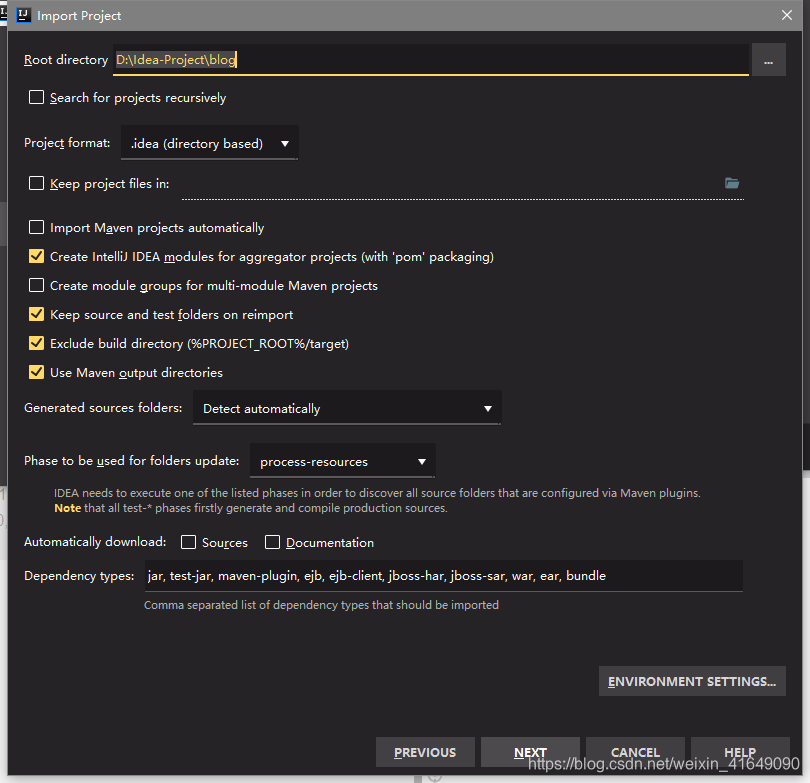Uncheck Exclude build directory option
810x783 pixels.
[x=36, y=343]
